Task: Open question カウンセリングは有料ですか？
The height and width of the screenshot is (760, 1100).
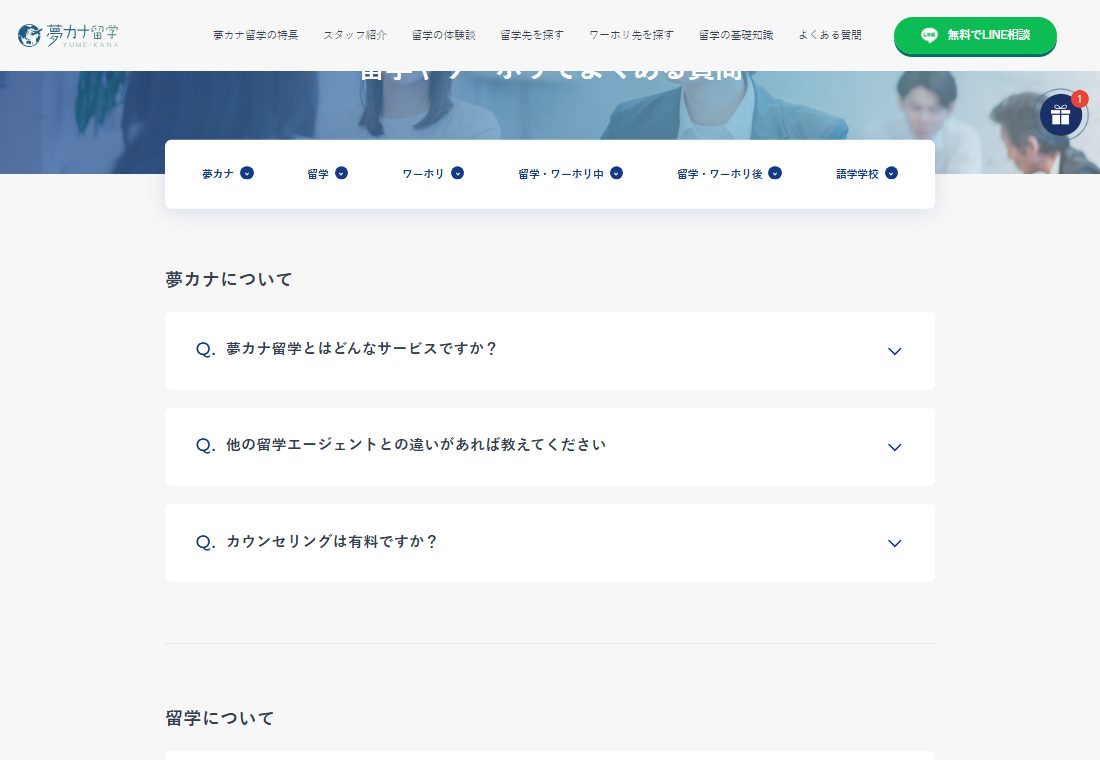Action: pos(549,543)
